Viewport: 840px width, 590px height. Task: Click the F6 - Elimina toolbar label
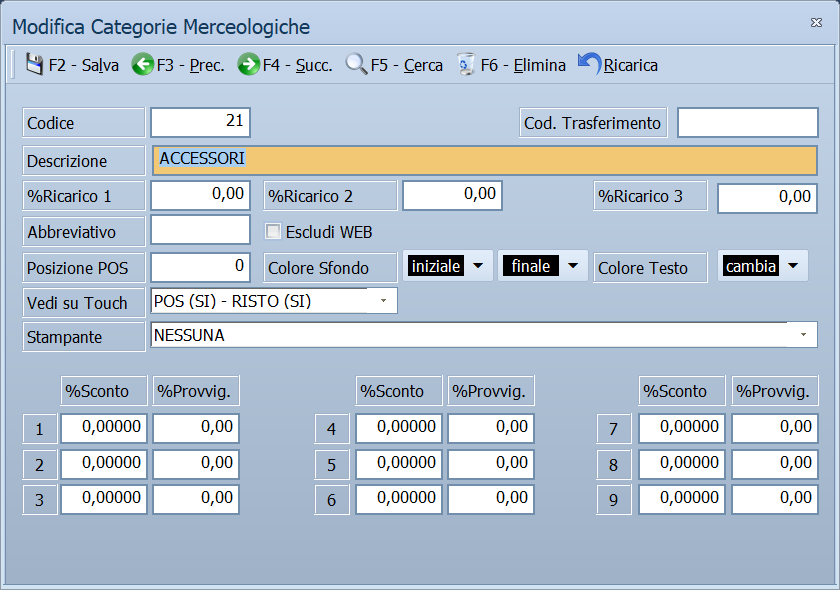pyautogui.click(x=523, y=65)
